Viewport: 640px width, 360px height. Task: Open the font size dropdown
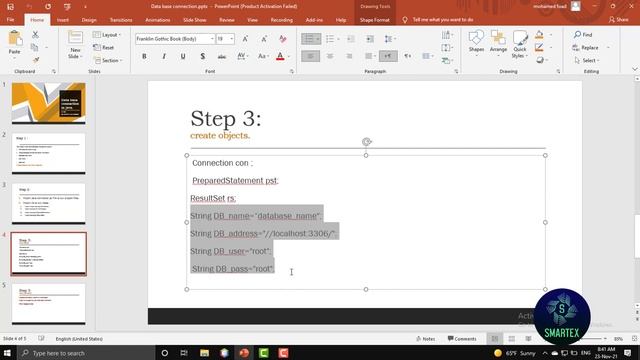coord(232,39)
